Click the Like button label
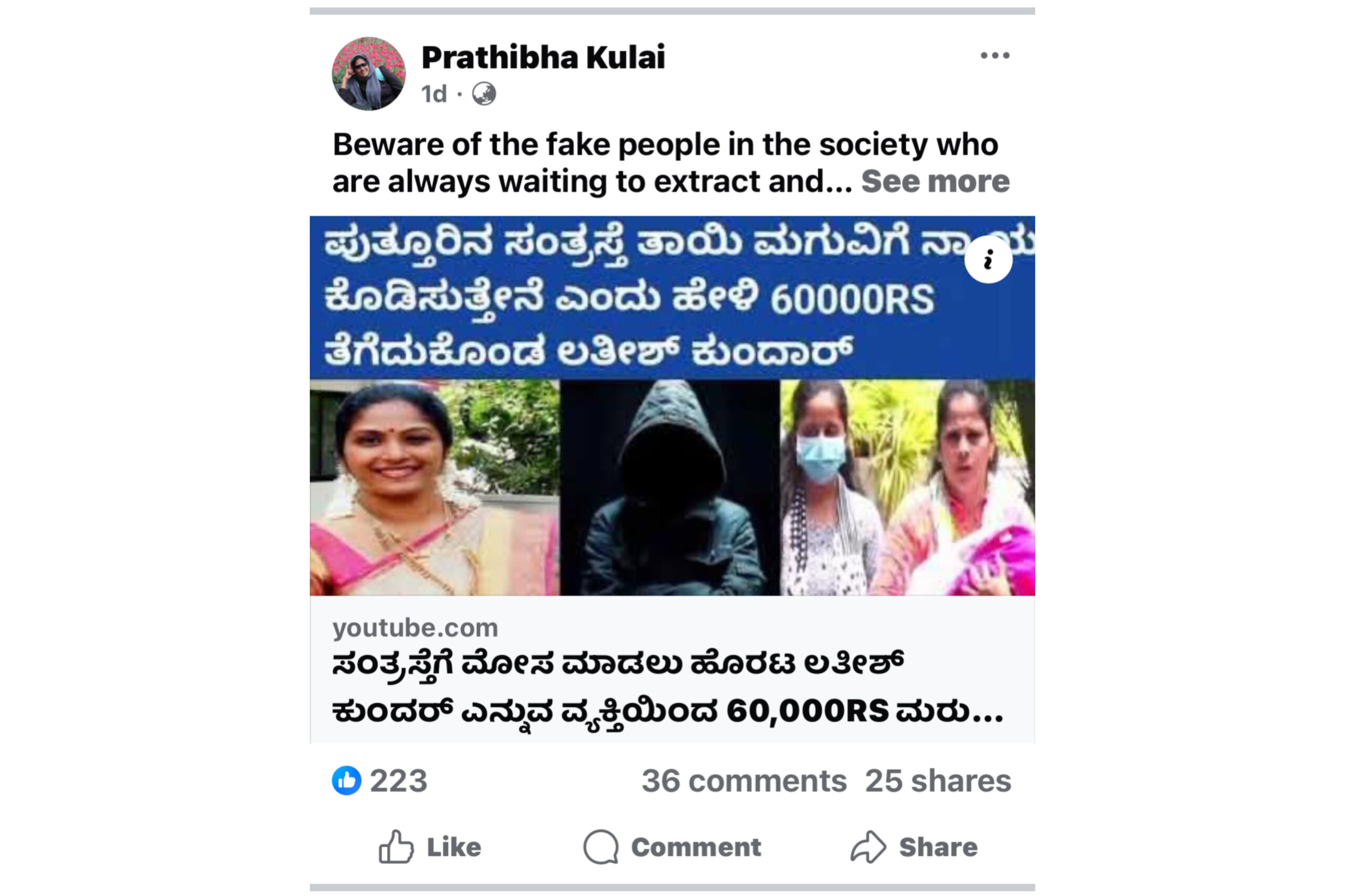 click(x=454, y=847)
